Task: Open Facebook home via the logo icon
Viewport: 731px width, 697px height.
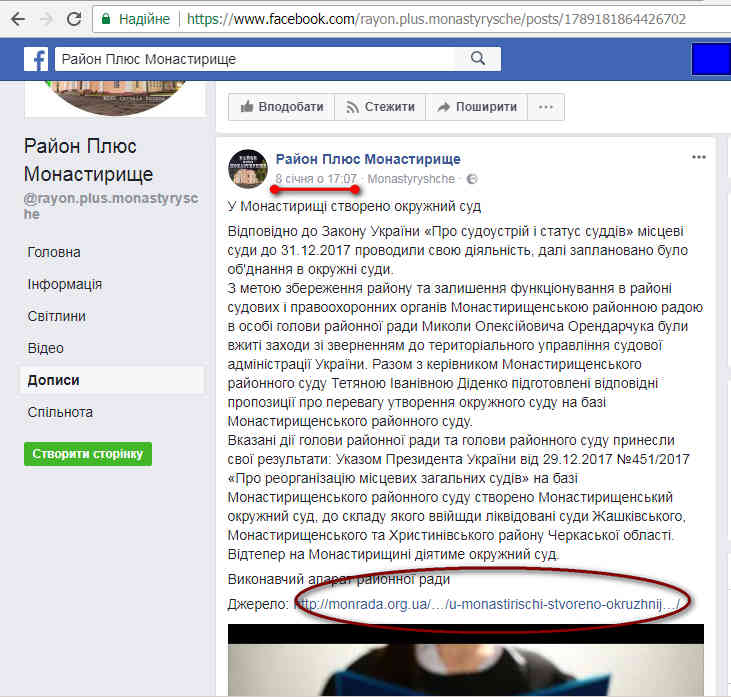Action: [x=36, y=59]
